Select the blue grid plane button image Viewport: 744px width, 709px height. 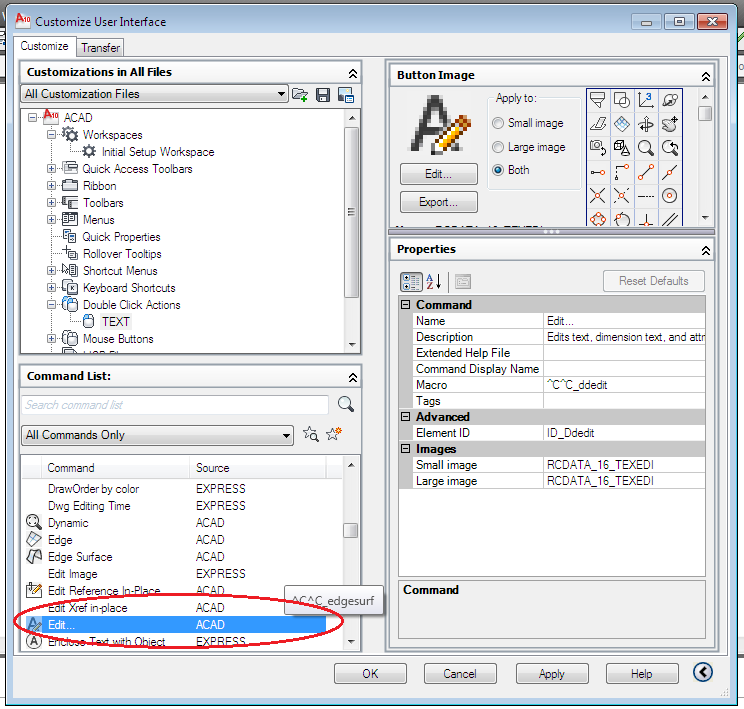click(x=622, y=124)
